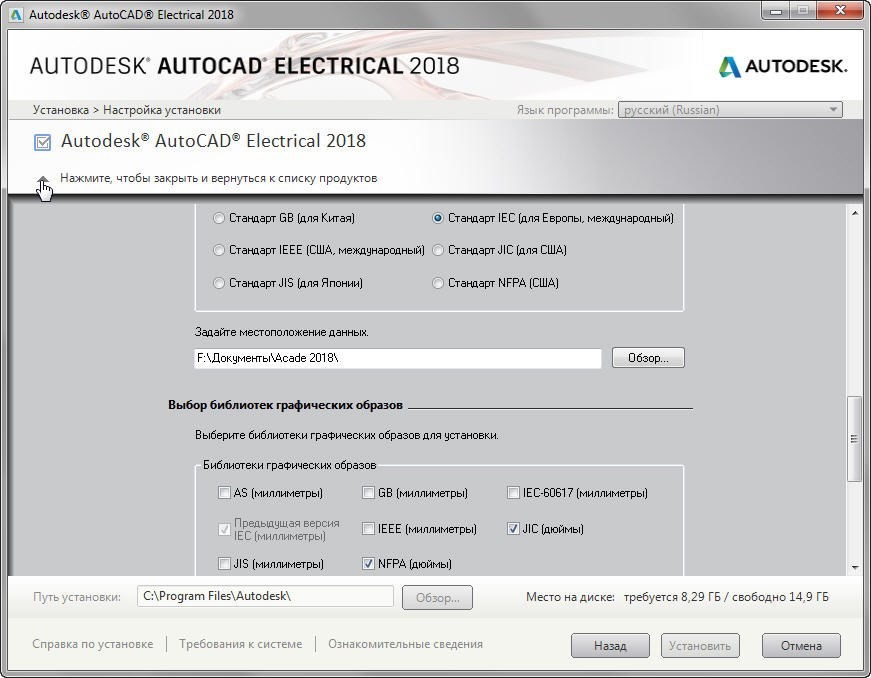
Task: Click the Назад button
Action: (610, 646)
